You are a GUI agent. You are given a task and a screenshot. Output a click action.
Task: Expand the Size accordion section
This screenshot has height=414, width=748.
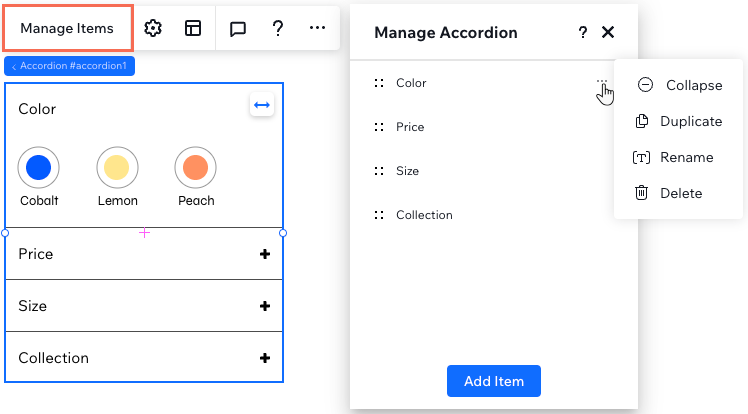[265, 306]
